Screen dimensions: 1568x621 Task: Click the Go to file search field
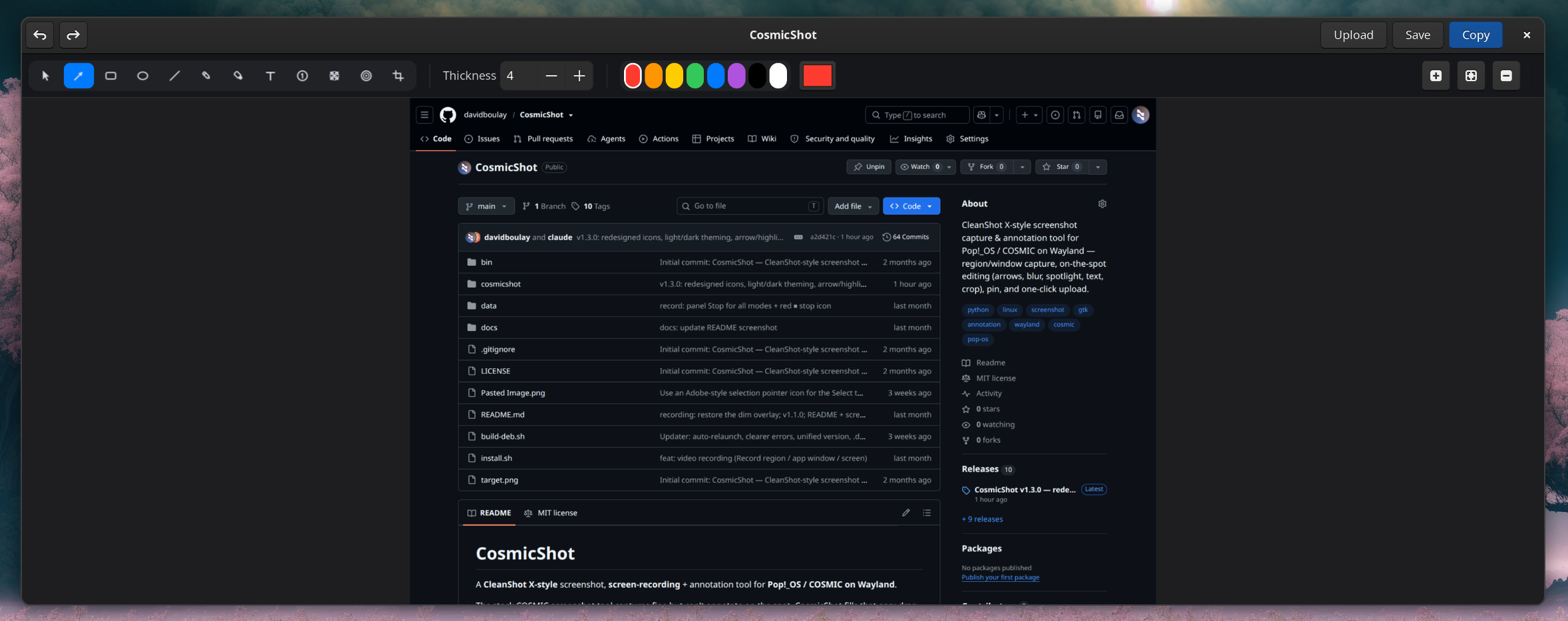[750, 206]
